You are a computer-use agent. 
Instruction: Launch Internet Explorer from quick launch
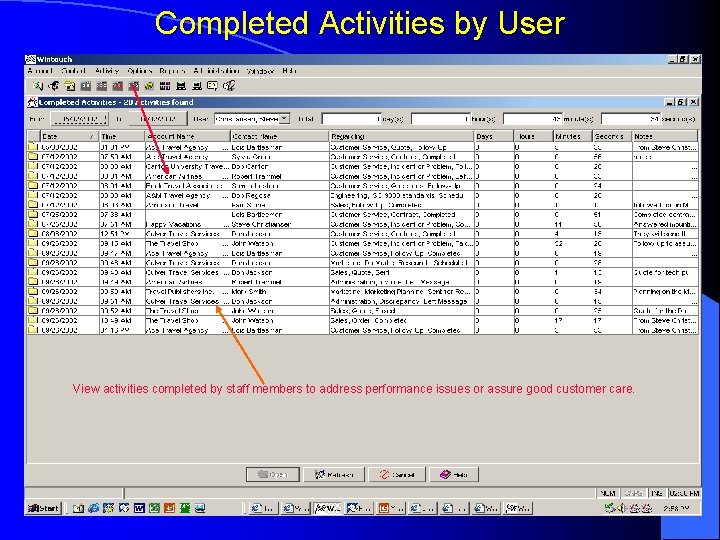coord(94,508)
